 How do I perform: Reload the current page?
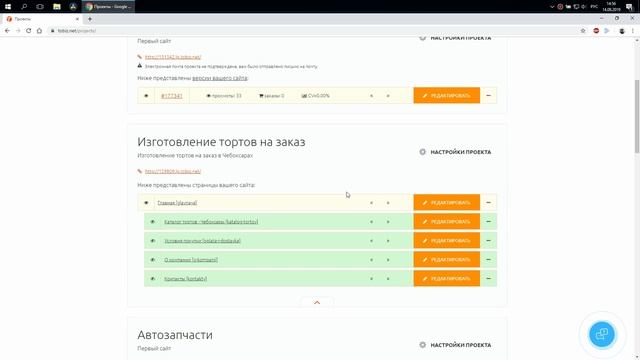tap(28, 31)
